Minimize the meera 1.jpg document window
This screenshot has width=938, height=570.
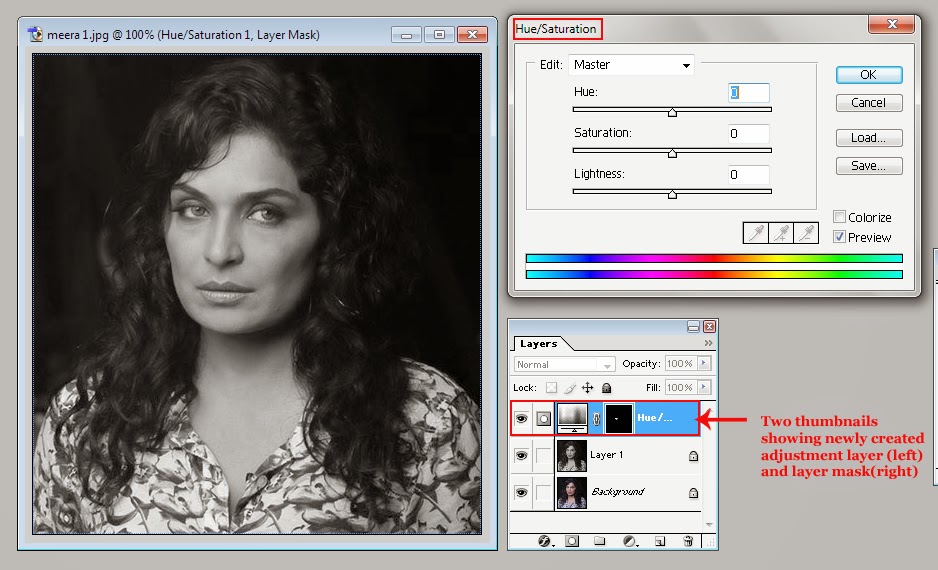point(406,34)
